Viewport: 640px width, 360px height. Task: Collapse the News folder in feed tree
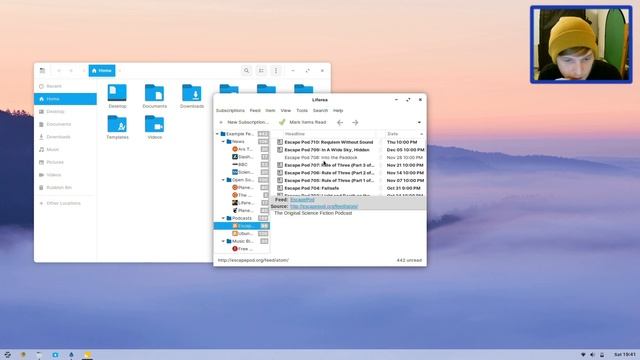pos(223,142)
